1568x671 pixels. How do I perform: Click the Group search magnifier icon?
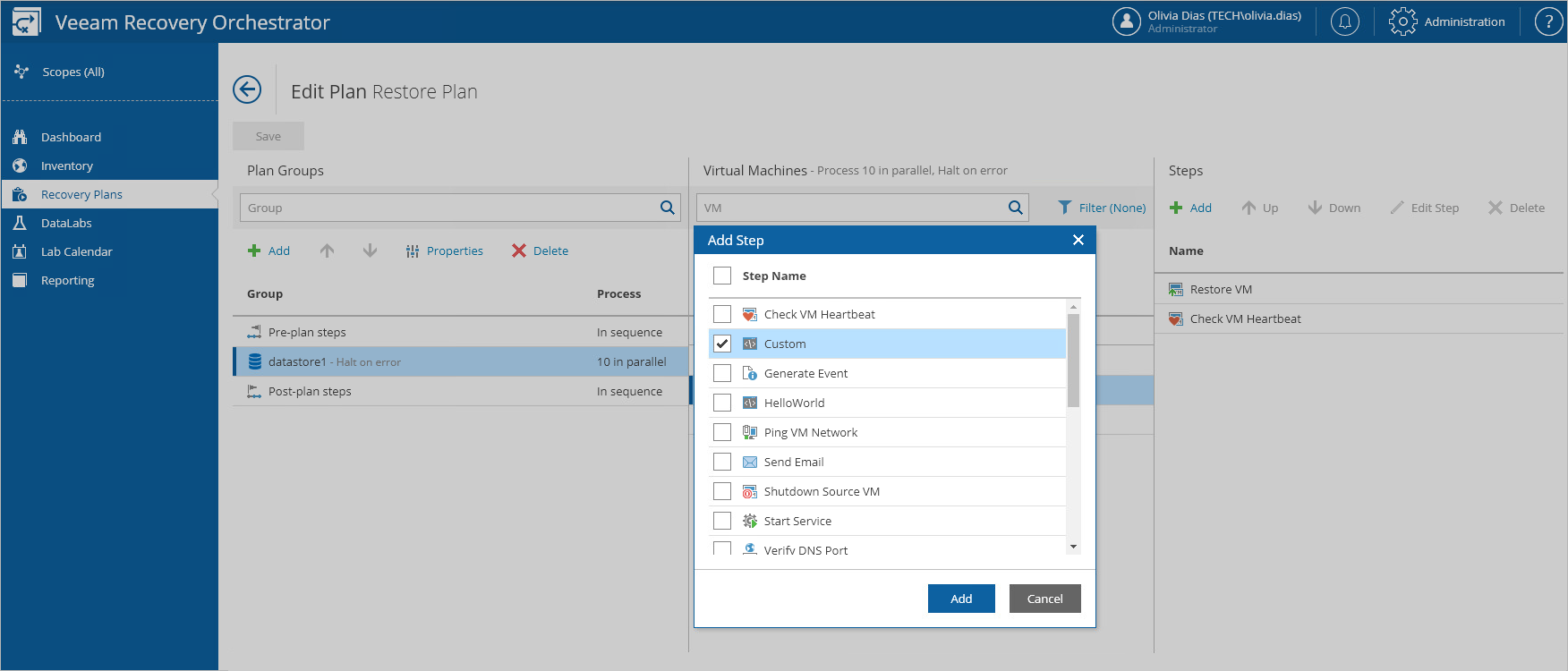668,208
